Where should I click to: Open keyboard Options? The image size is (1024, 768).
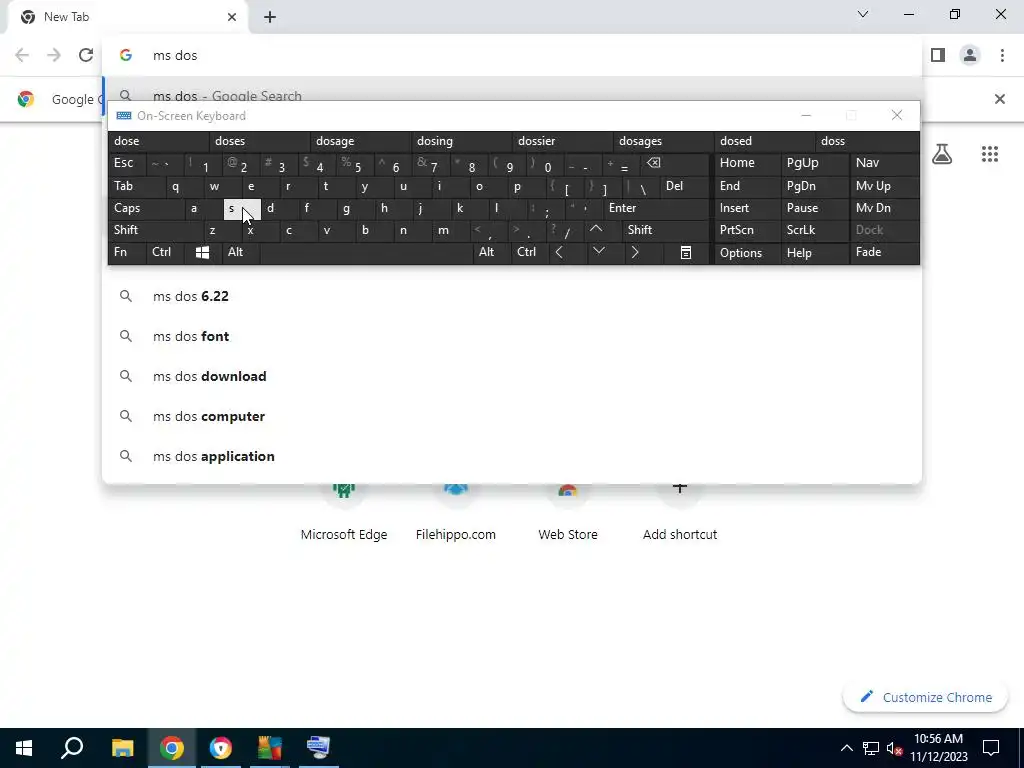pos(748,253)
